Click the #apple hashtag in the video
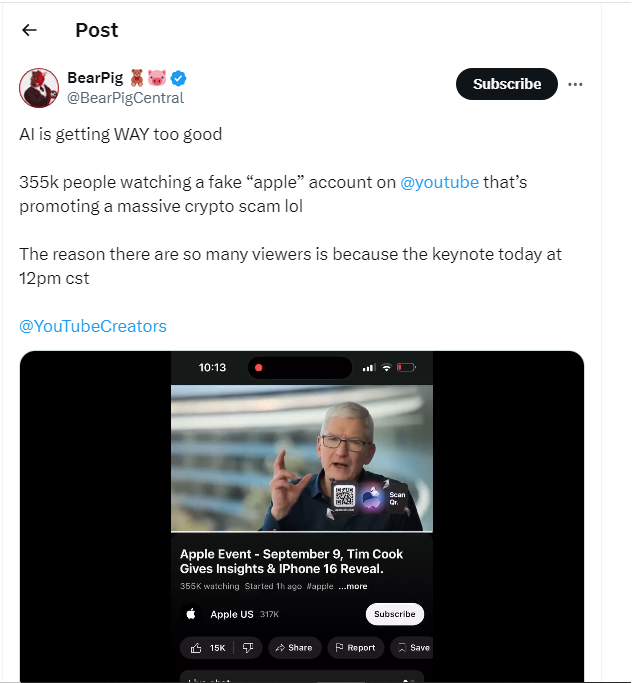The image size is (632, 683). (x=320, y=586)
